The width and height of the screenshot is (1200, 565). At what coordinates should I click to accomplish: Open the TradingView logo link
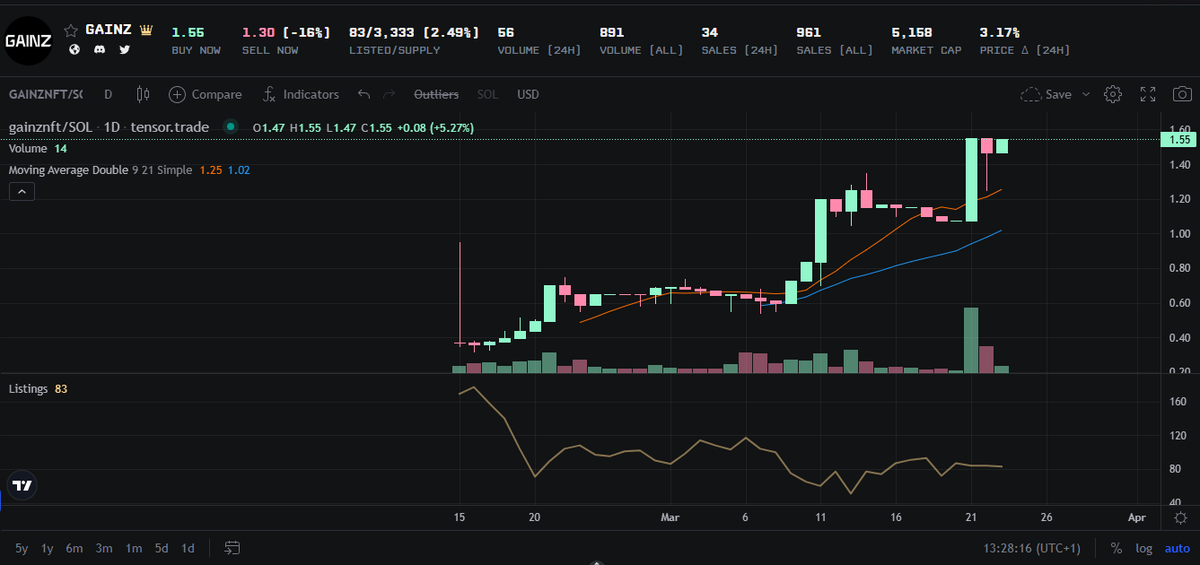click(21, 485)
